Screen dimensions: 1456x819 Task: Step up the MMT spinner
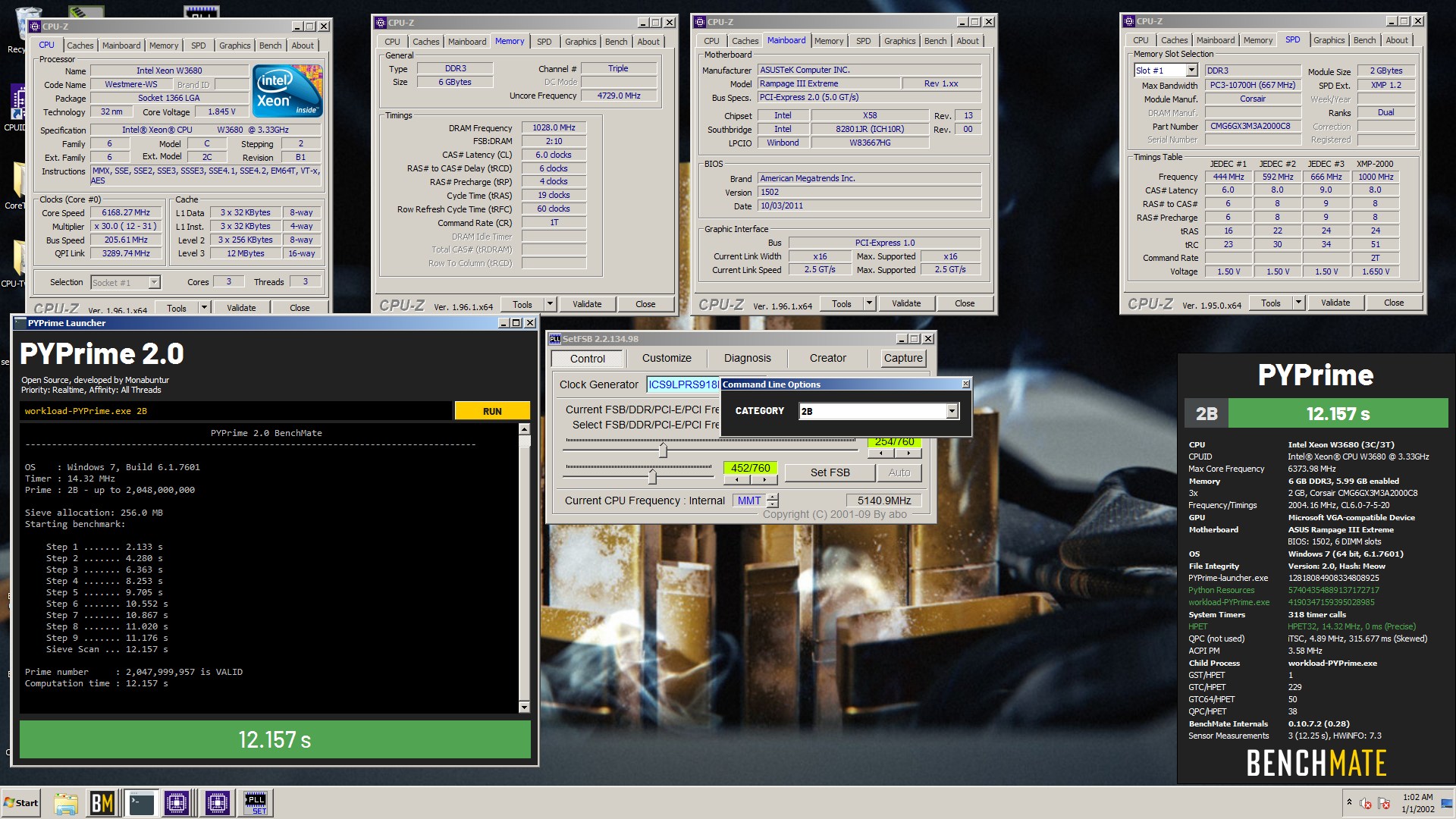(773, 497)
